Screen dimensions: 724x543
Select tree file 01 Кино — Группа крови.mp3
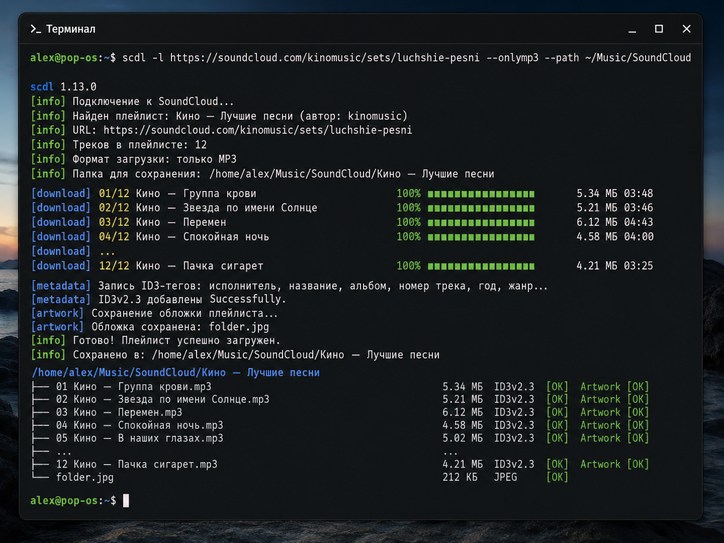(x=133, y=387)
